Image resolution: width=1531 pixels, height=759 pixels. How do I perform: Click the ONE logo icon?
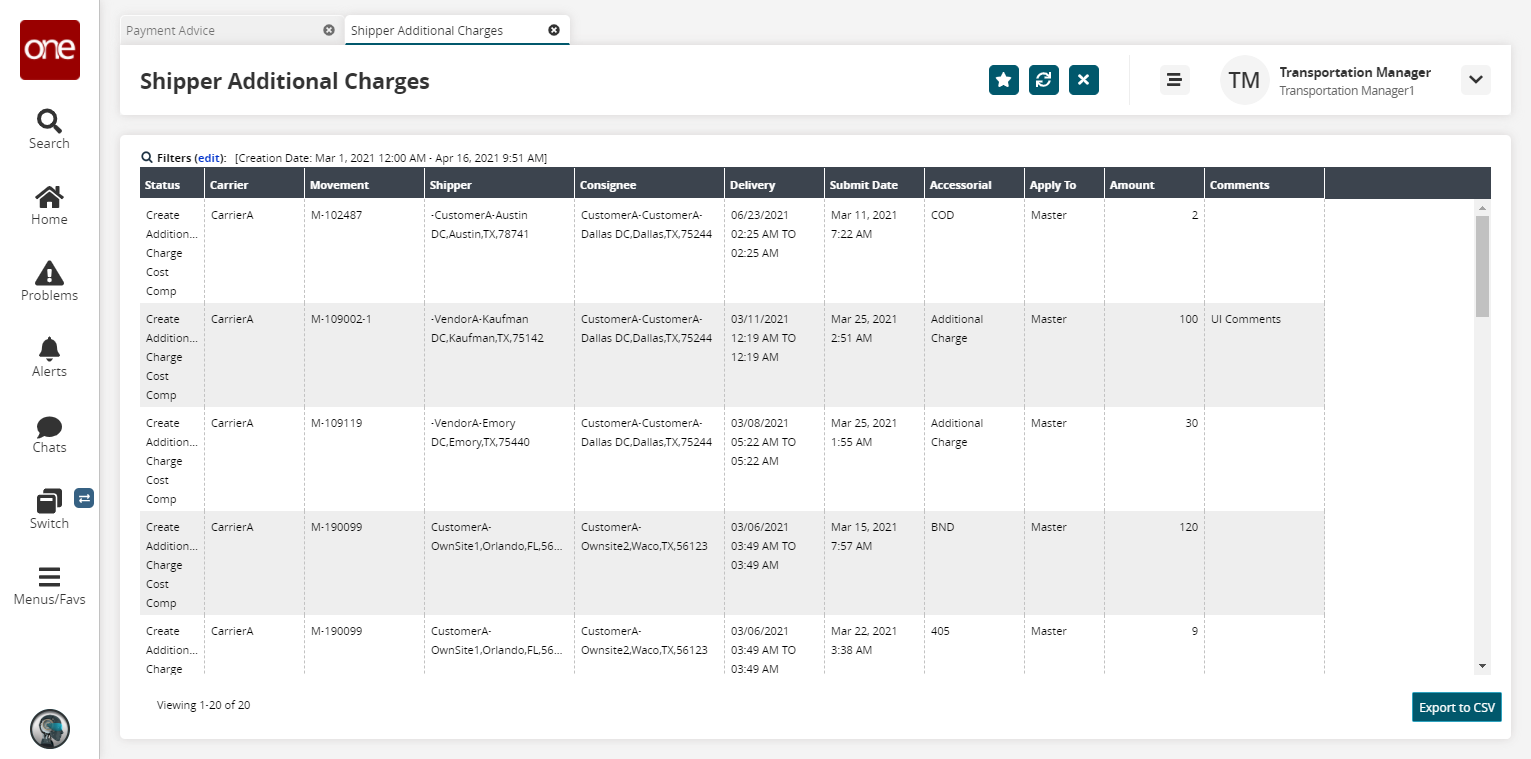pos(50,50)
